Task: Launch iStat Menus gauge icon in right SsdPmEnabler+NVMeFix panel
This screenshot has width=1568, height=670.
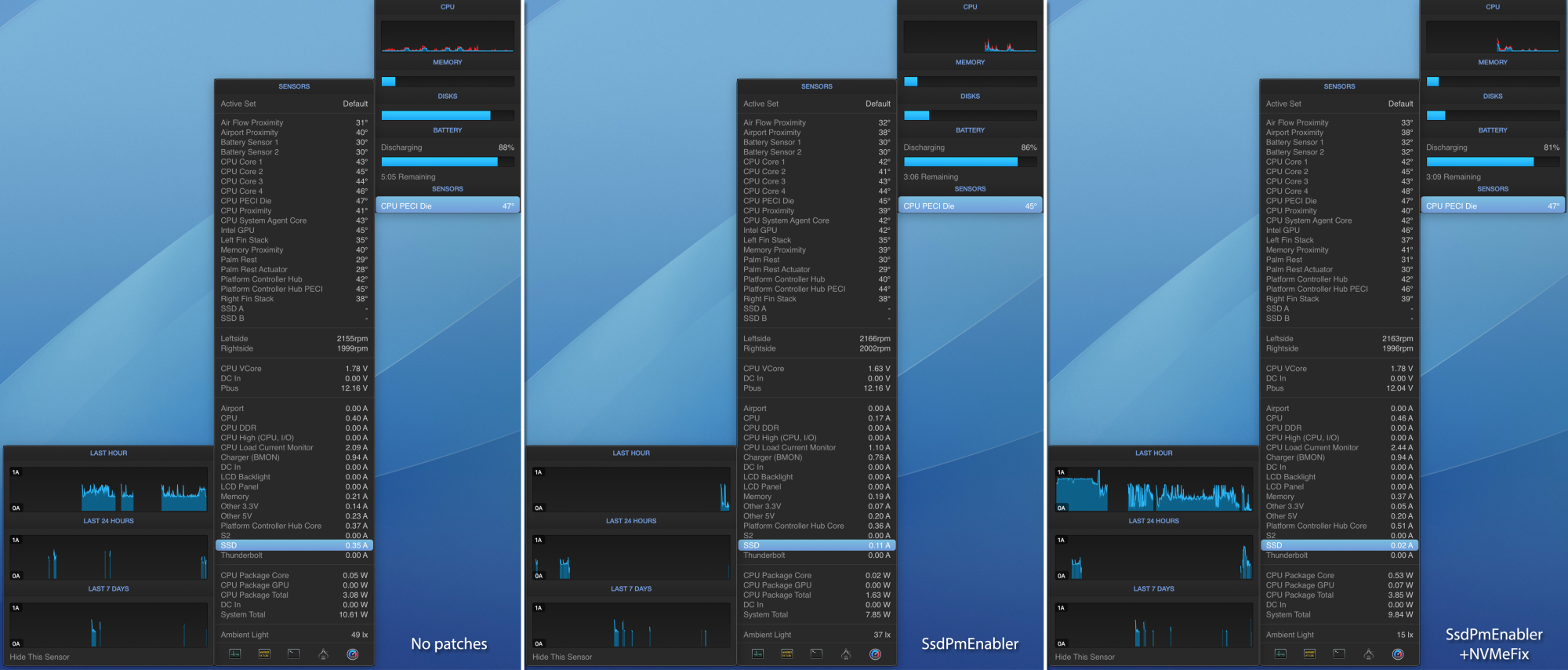Action: tap(1399, 654)
